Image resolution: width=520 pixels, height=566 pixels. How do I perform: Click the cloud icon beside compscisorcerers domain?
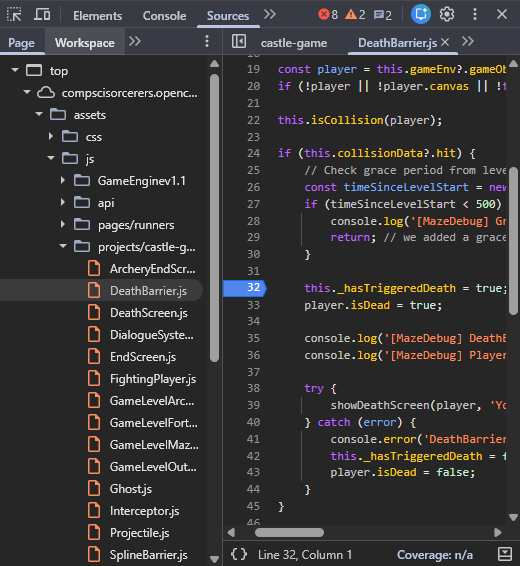click(x=46, y=93)
